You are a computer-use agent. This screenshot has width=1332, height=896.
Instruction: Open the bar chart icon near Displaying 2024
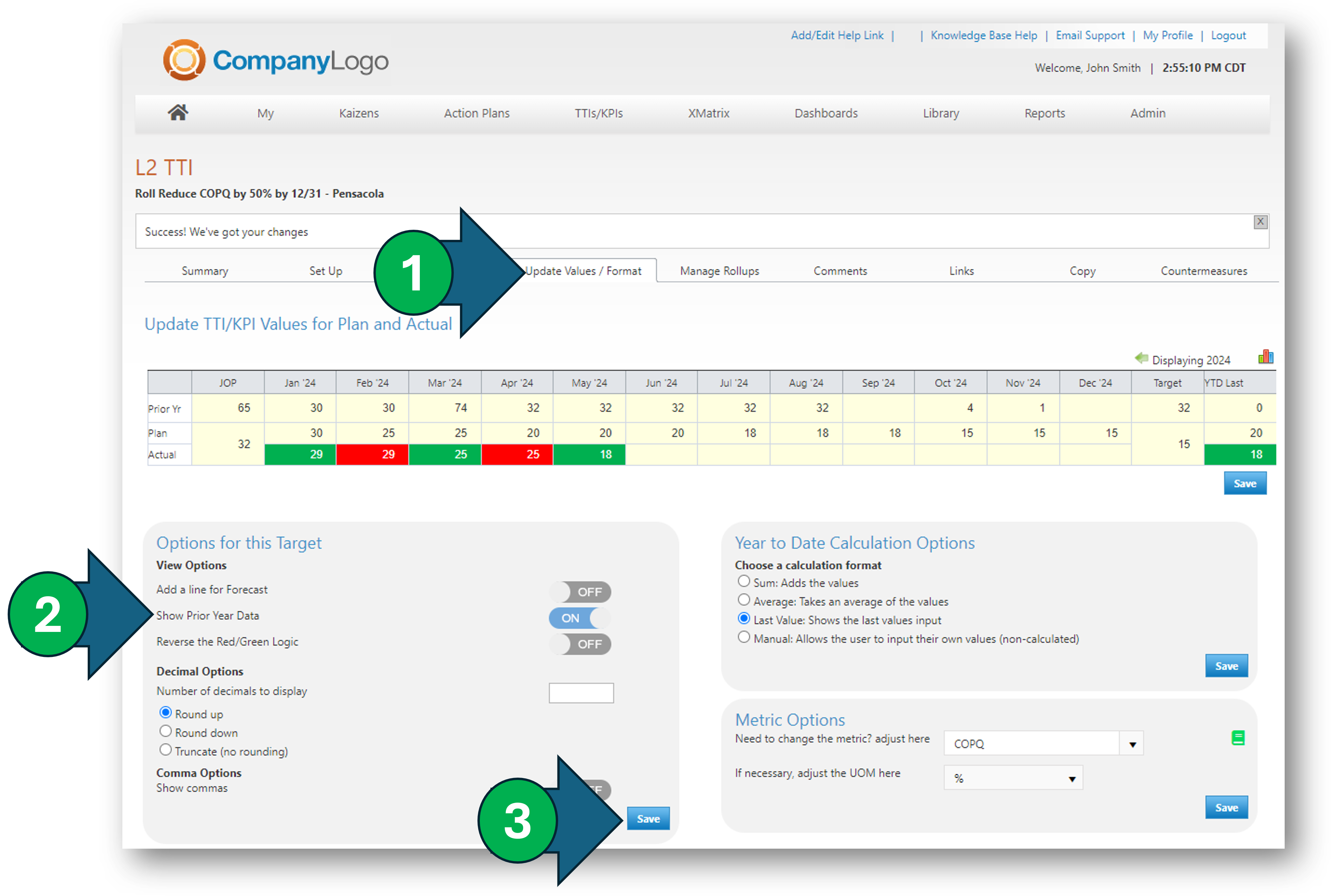[1265, 358]
